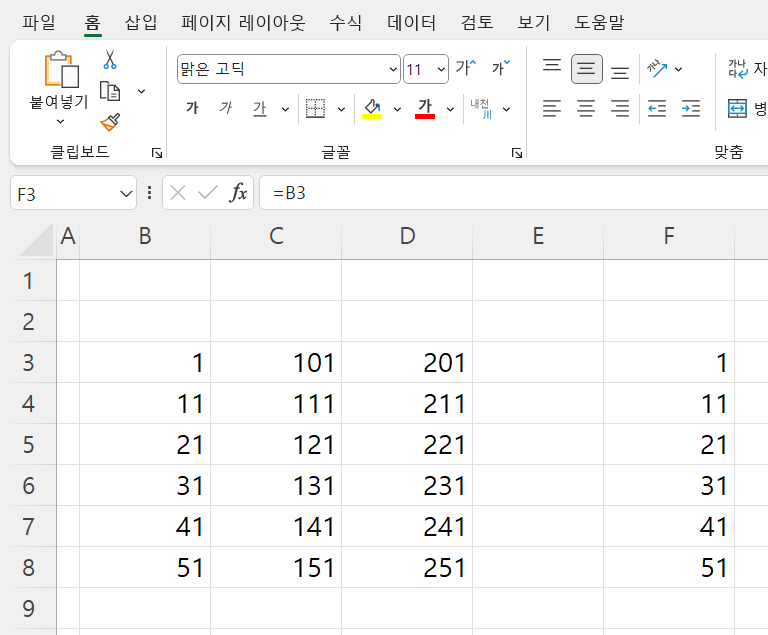The image size is (768, 635).
Task: Apply the red font color
Action: [425, 109]
